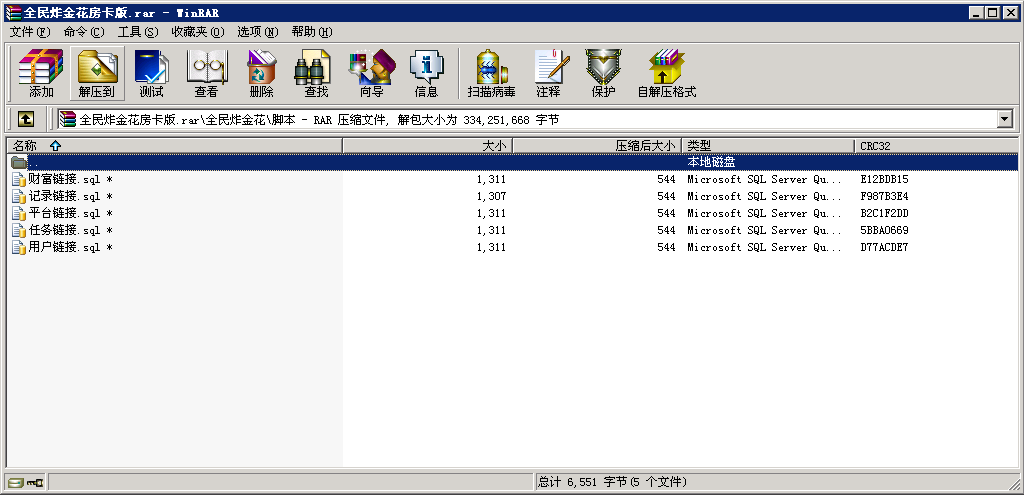Screen dimensions: 1024x495
Task: Click the Scan Virus (扫描病毒) icon
Action: 491,73
